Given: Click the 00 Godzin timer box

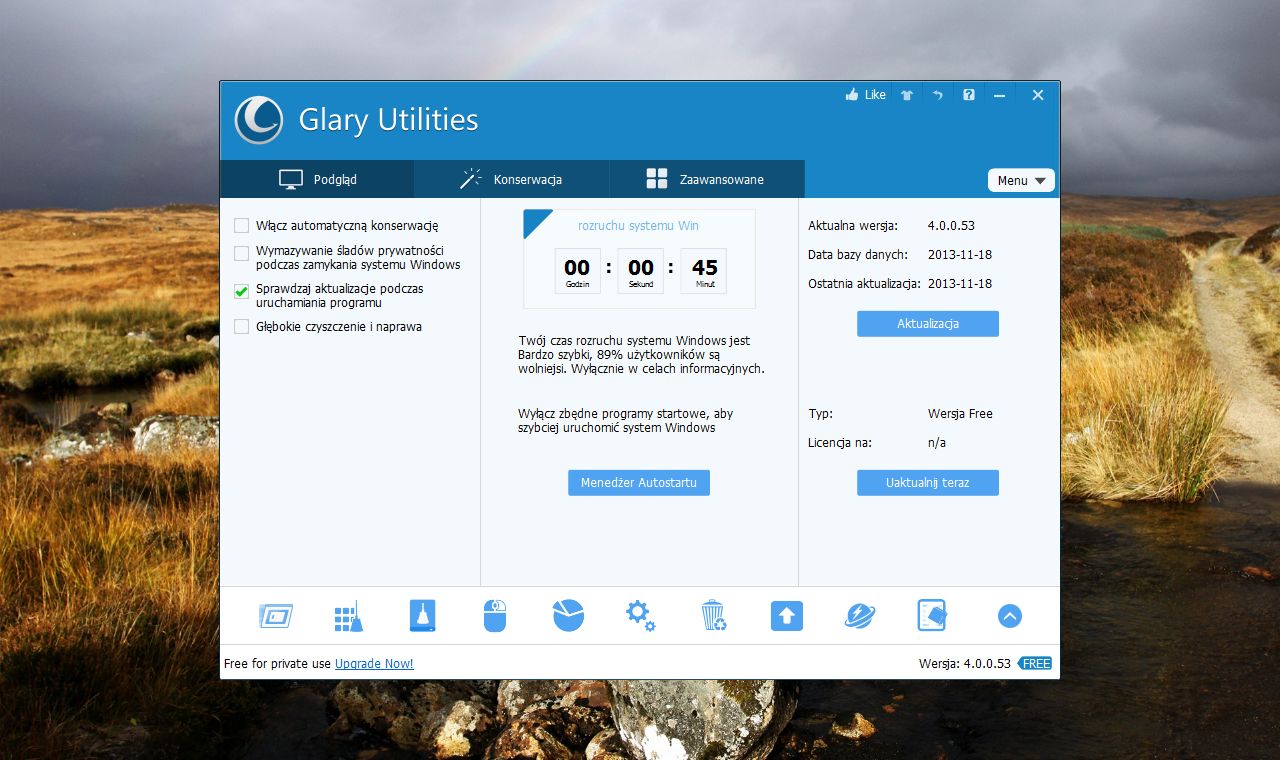Looking at the screenshot, I should [577, 271].
